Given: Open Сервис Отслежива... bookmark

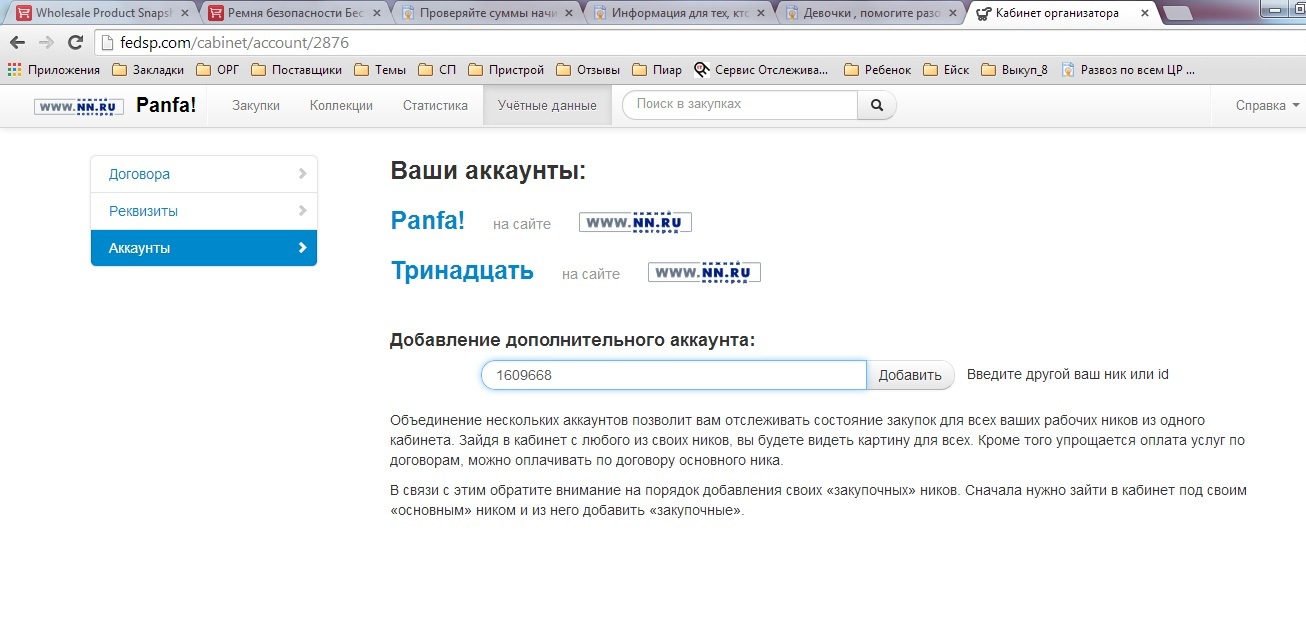Looking at the screenshot, I should [x=762, y=70].
